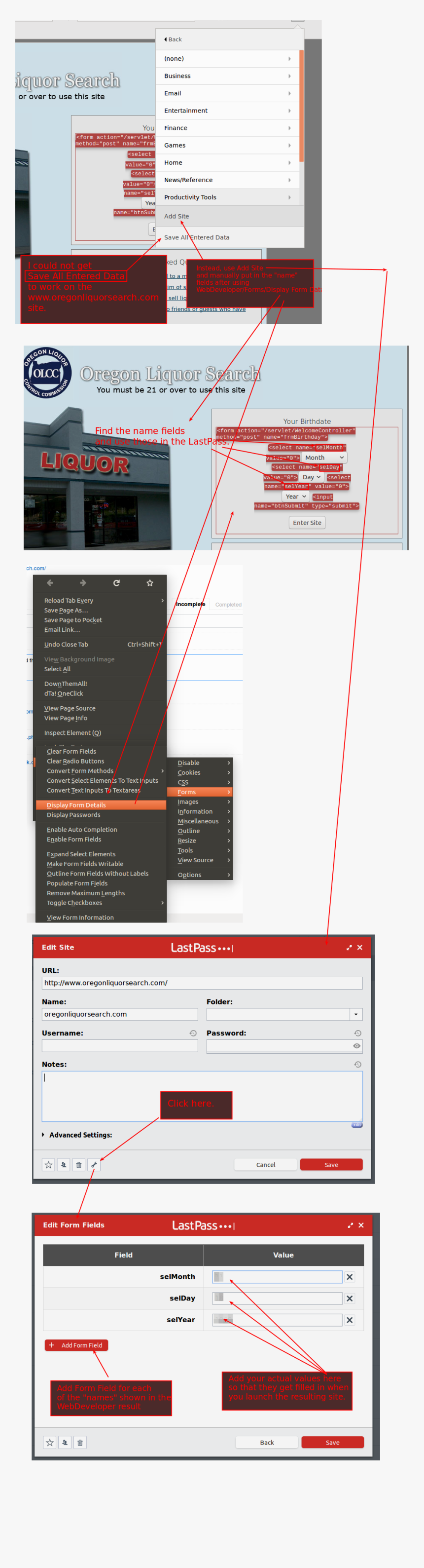Screen dimensions: 424x1568
Task: Click the wrench edit-form-fields icon
Action: [94, 1165]
